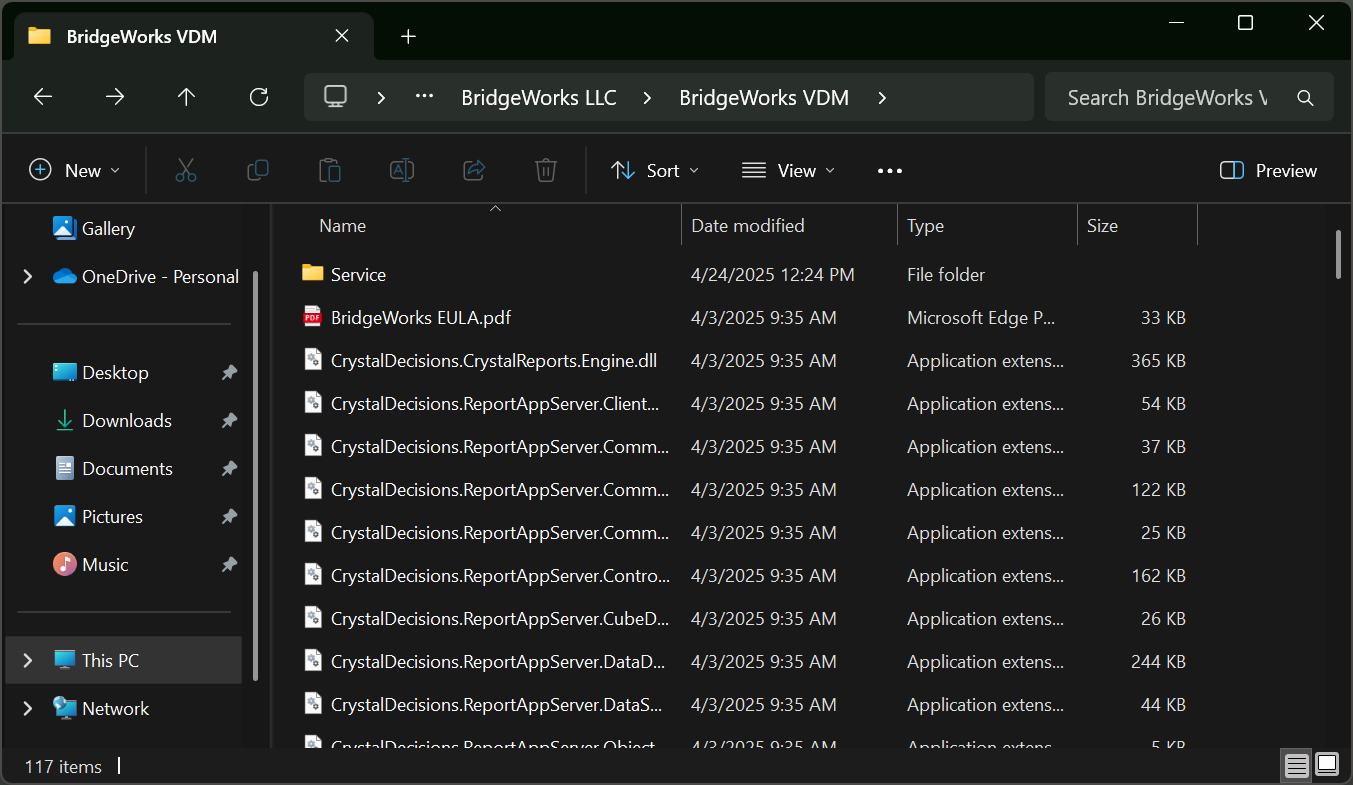The height and width of the screenshot is (785, 1353).
Task: Go up one folder level
Action: [187, 97]
